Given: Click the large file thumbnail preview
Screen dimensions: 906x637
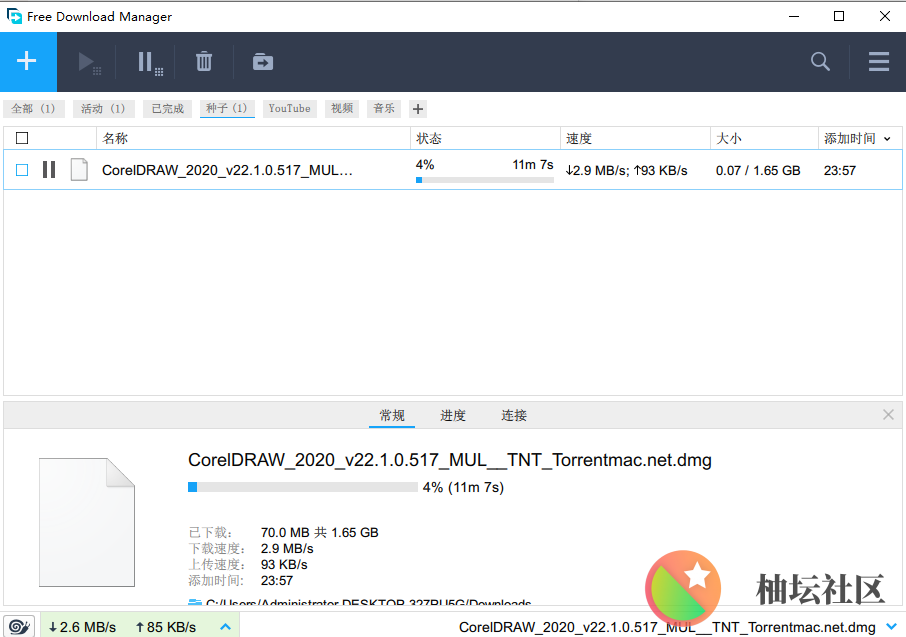Looking at the screenshot, I should (x=87, y=522).
